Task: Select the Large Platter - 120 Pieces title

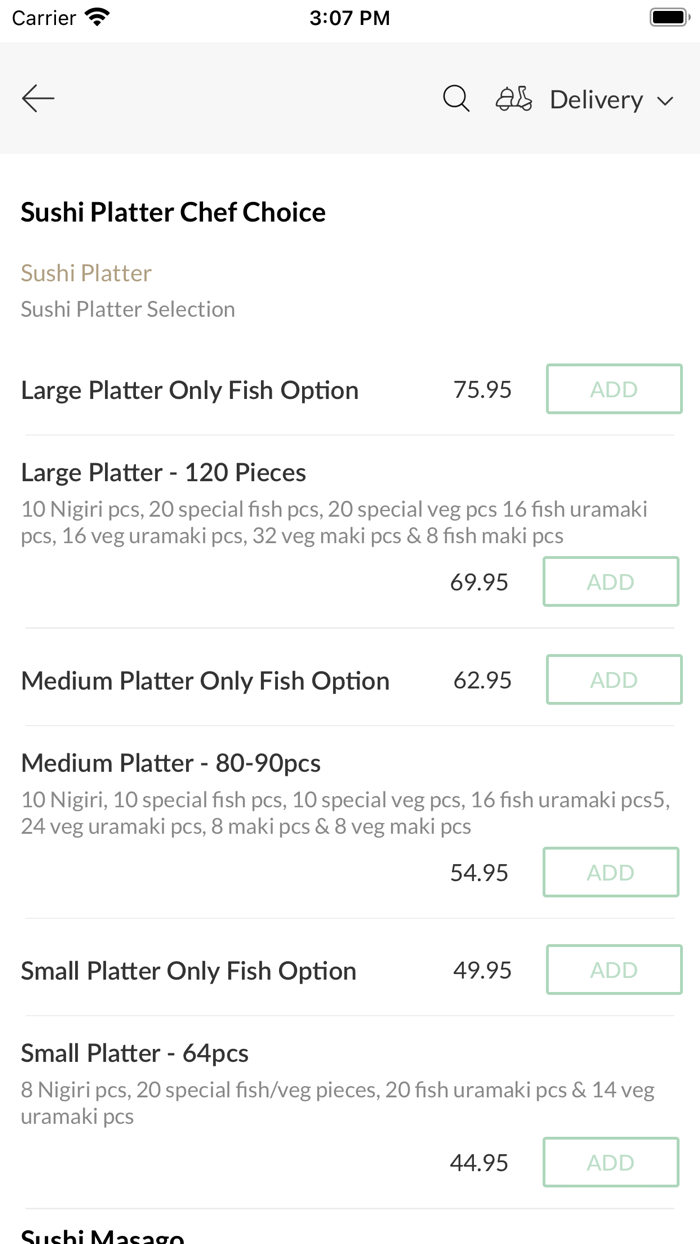Action: (163, 472)
